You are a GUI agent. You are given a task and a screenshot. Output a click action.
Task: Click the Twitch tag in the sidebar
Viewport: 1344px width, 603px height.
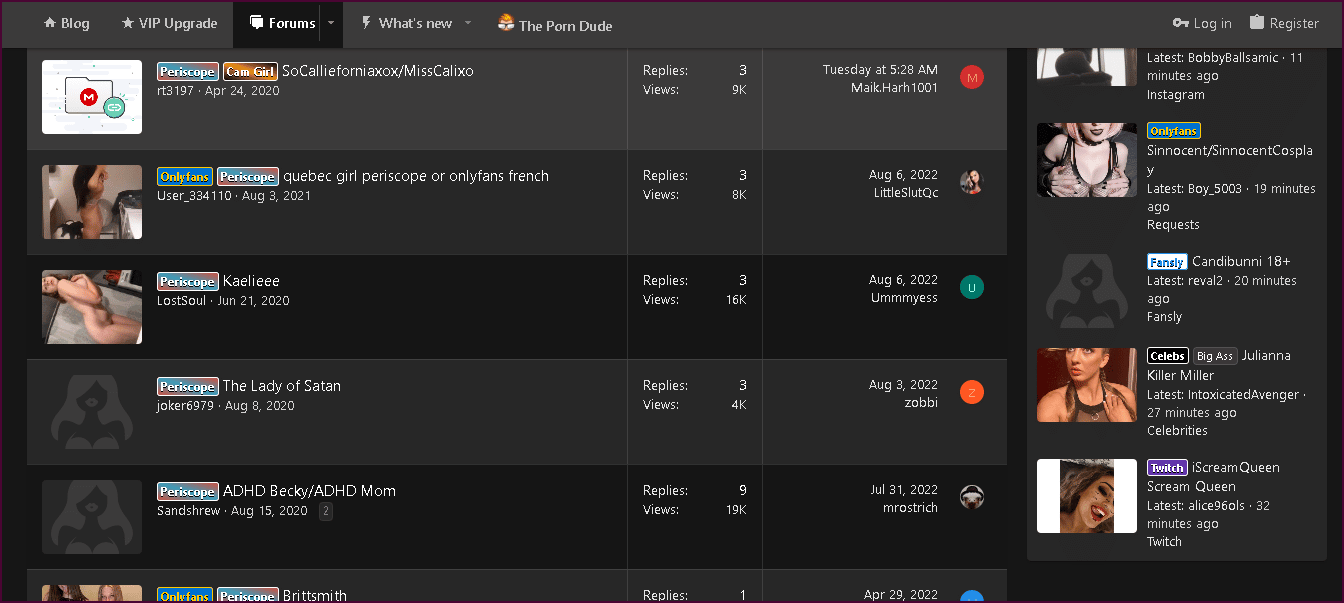pyautogui.click(x=1167, y=468)
